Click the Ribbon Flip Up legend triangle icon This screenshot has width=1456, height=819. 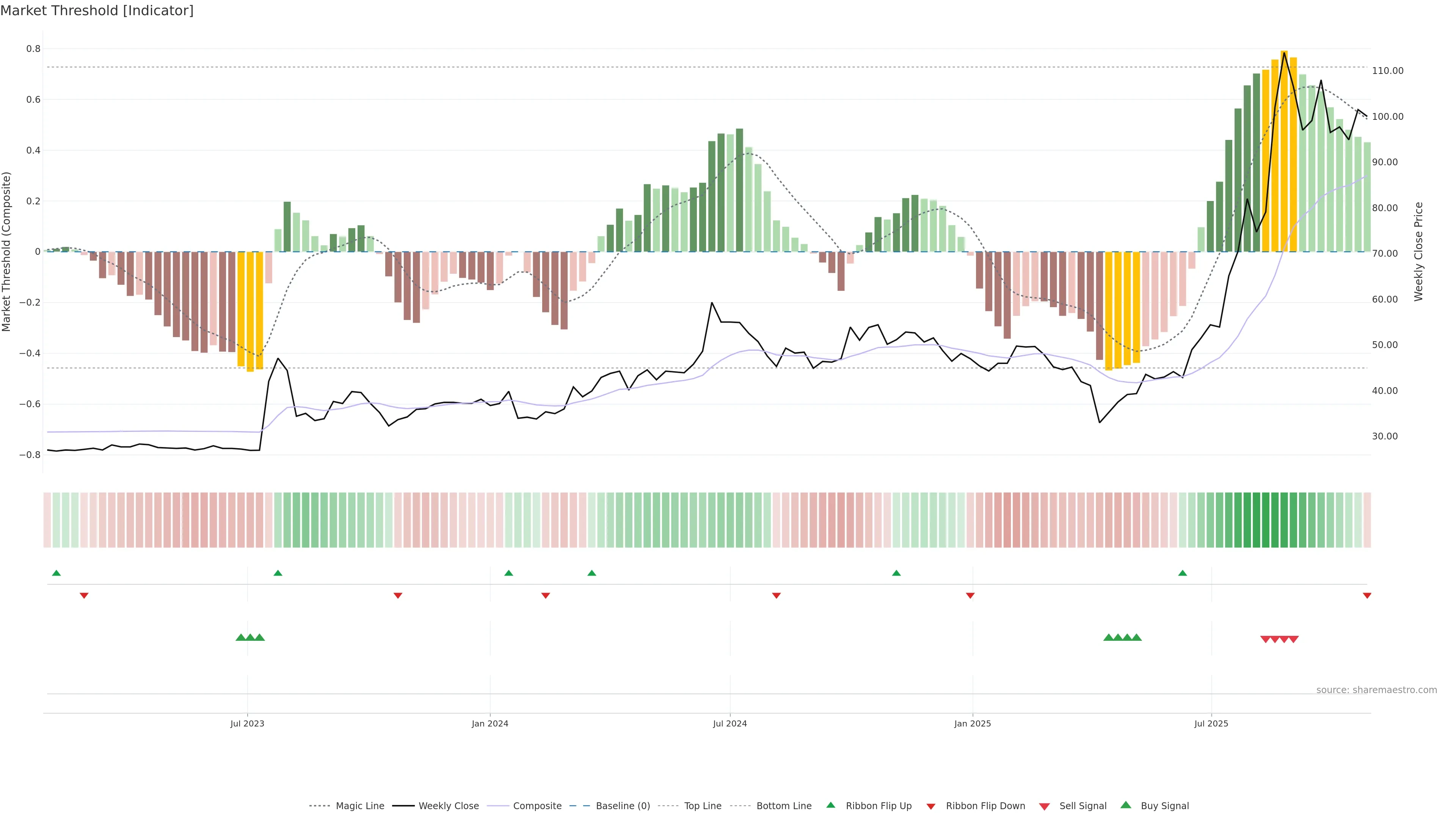(830, 805)
